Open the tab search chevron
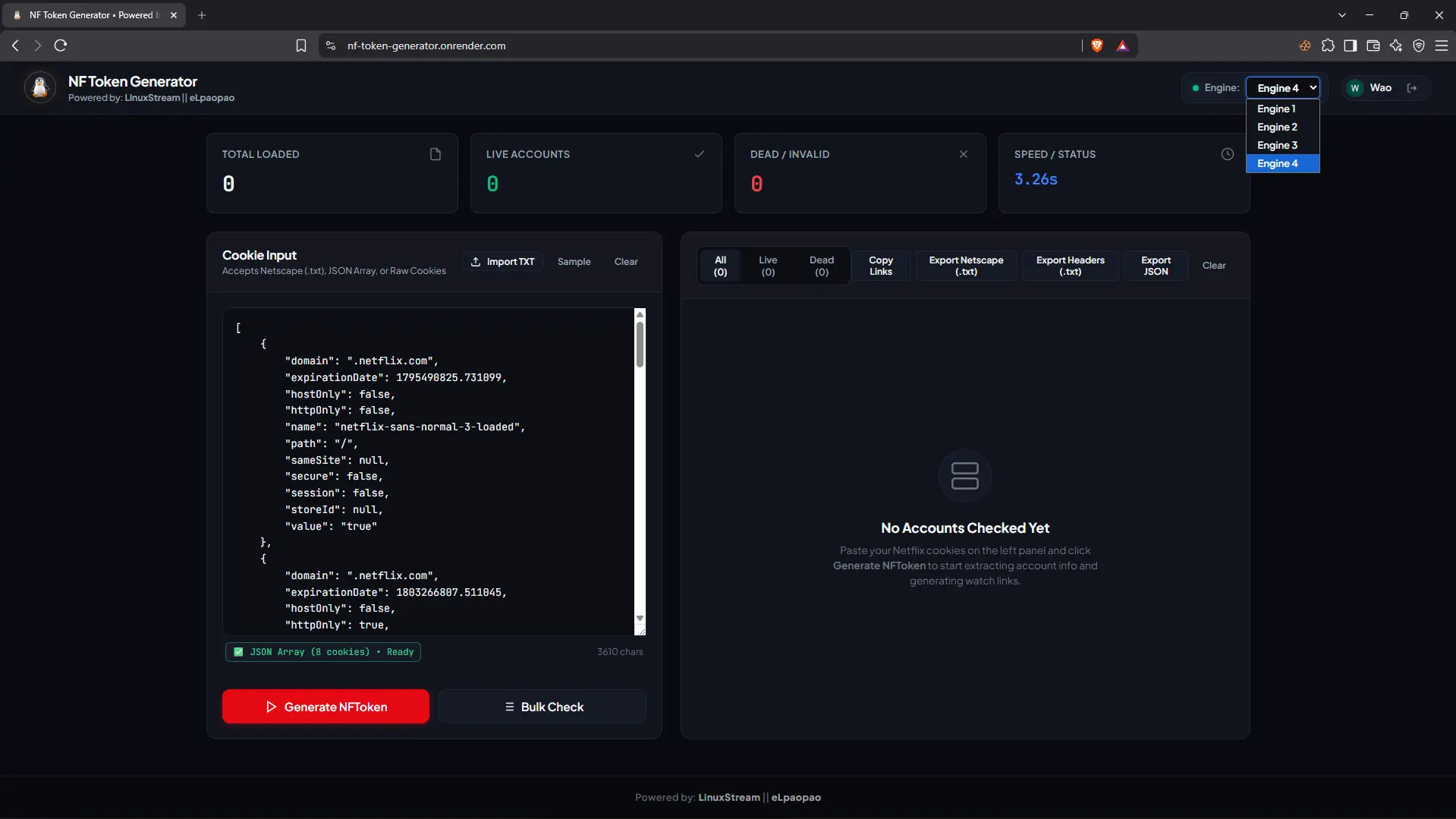 [x=1342, y=15]
